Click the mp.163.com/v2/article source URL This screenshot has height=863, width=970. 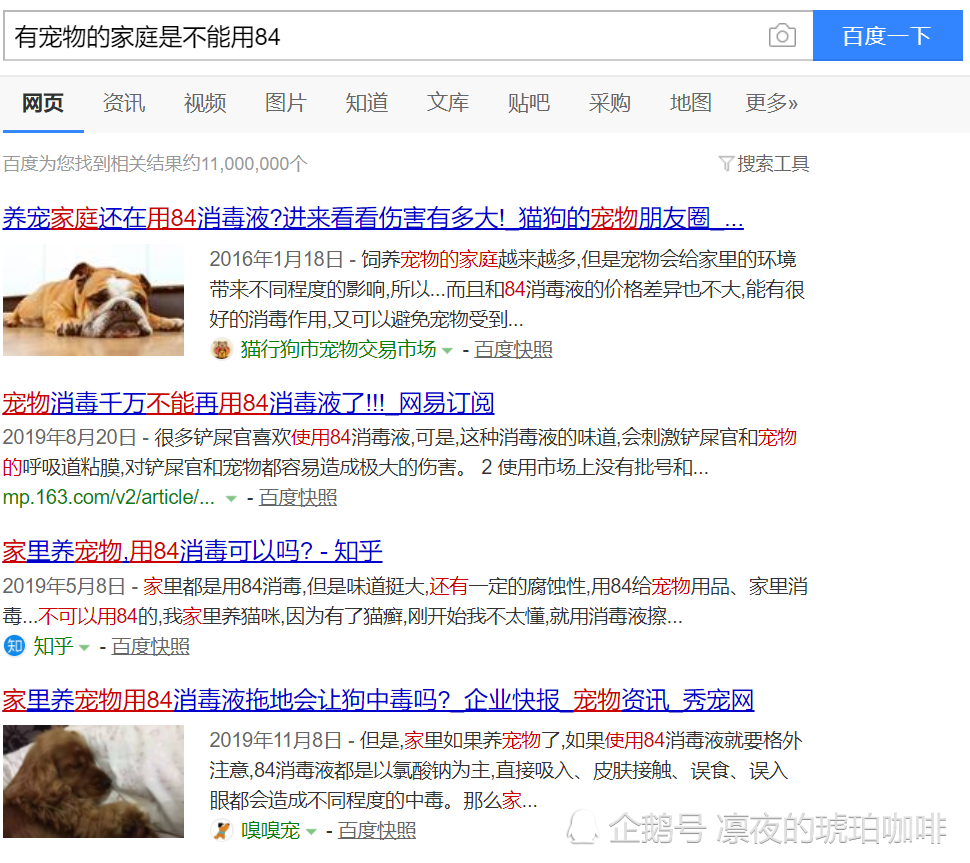coord(109,497)
